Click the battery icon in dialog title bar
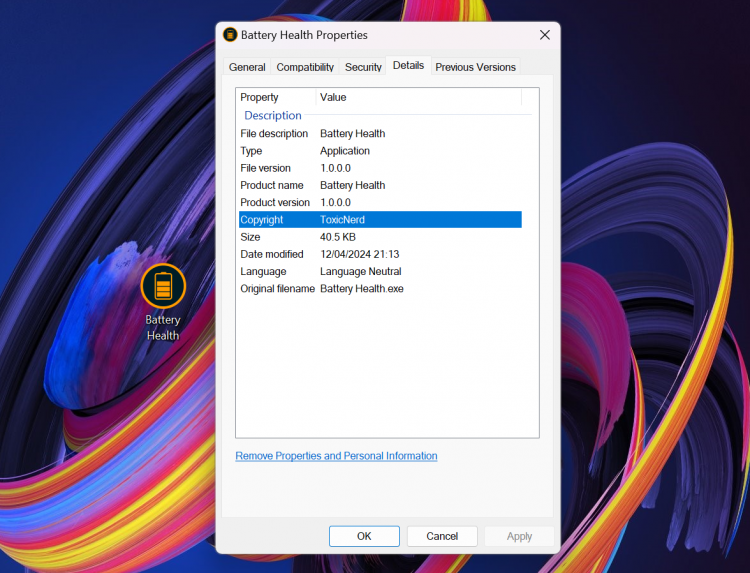This screenshot has height=573, width=750. coord(230,35)
